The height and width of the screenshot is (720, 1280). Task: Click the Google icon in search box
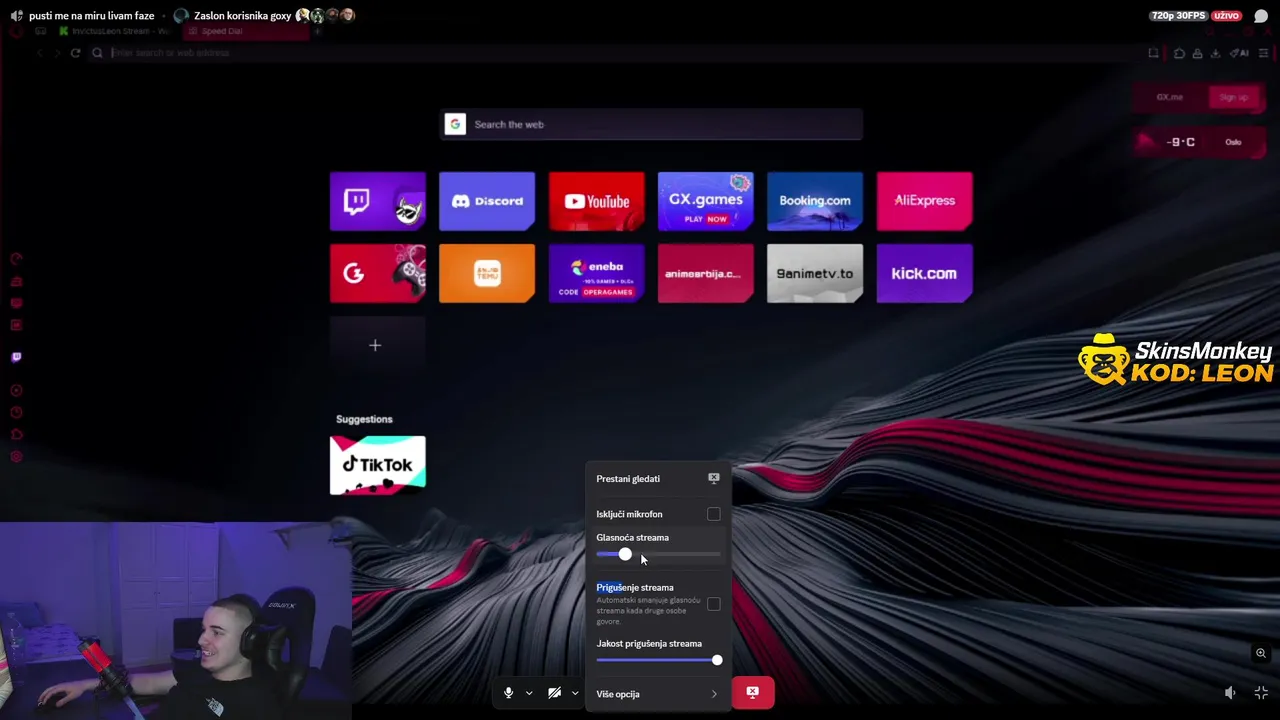click(x=455, y=124)
